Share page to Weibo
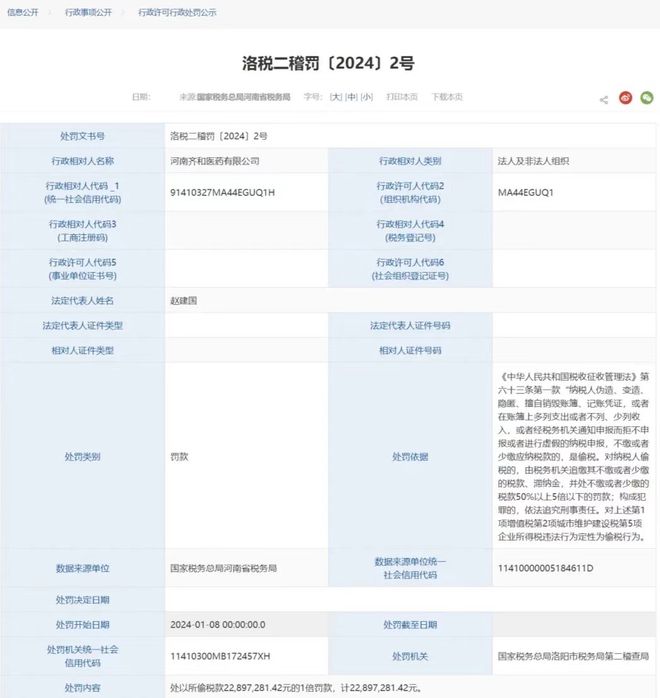660x698 pixels. [x=626, y=98]
